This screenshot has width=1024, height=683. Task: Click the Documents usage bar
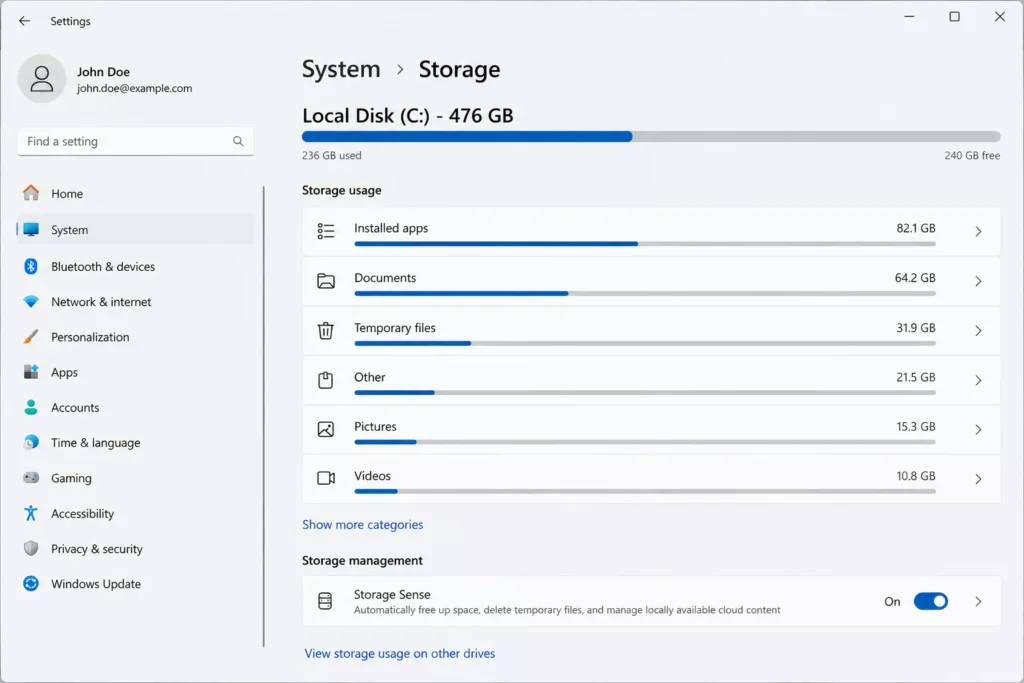645,293
